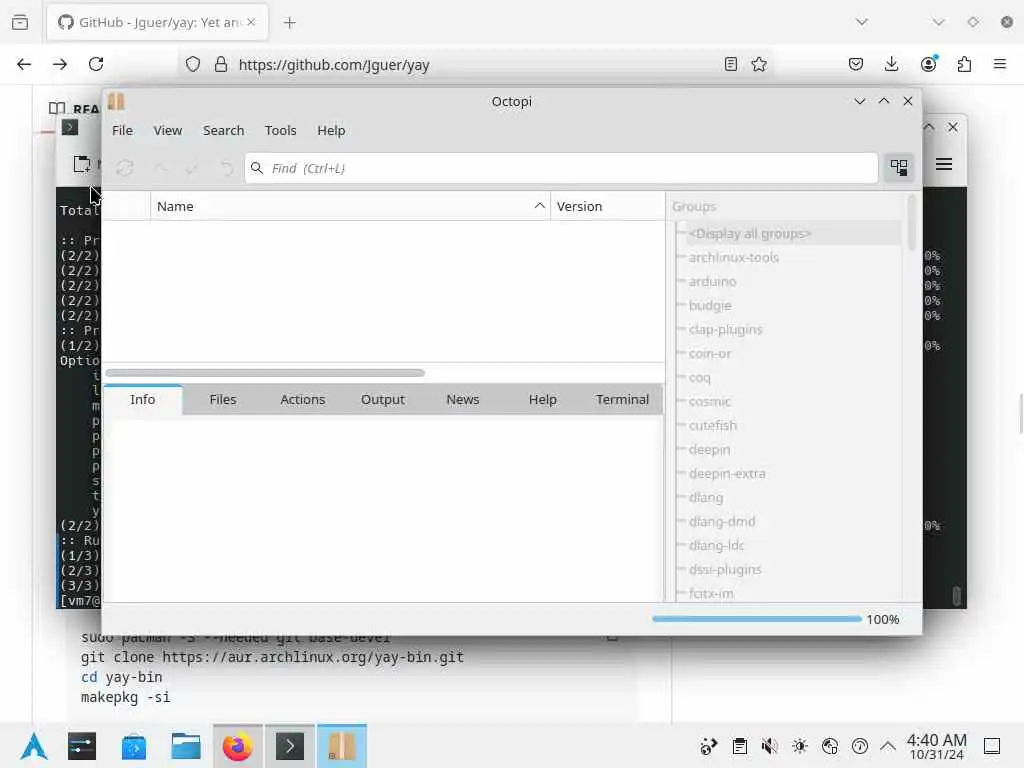
Task: Select the cutefish group
Action: (x=712, y=426)
